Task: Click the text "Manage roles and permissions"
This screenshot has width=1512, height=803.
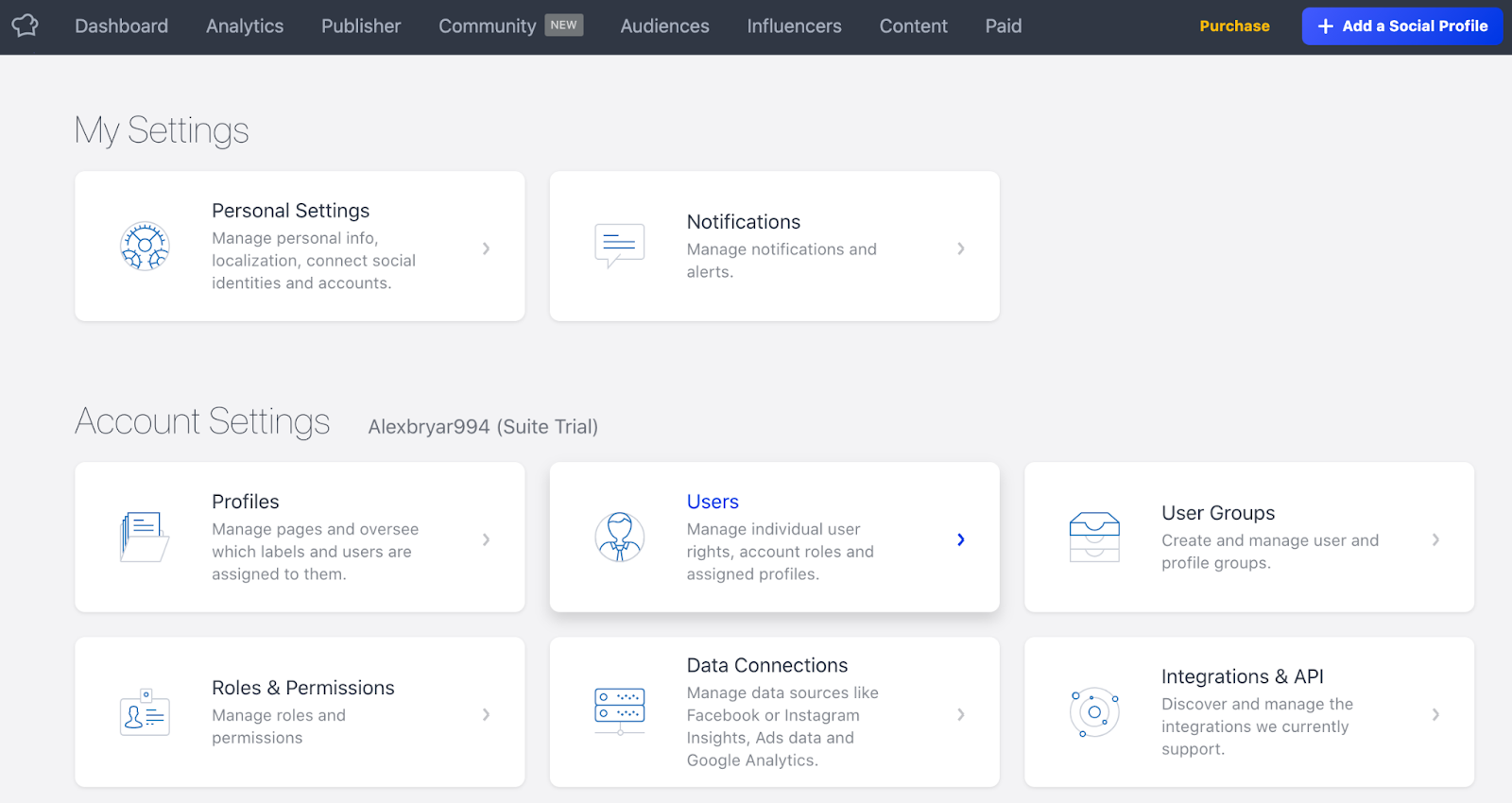Action: pos(279,726)
